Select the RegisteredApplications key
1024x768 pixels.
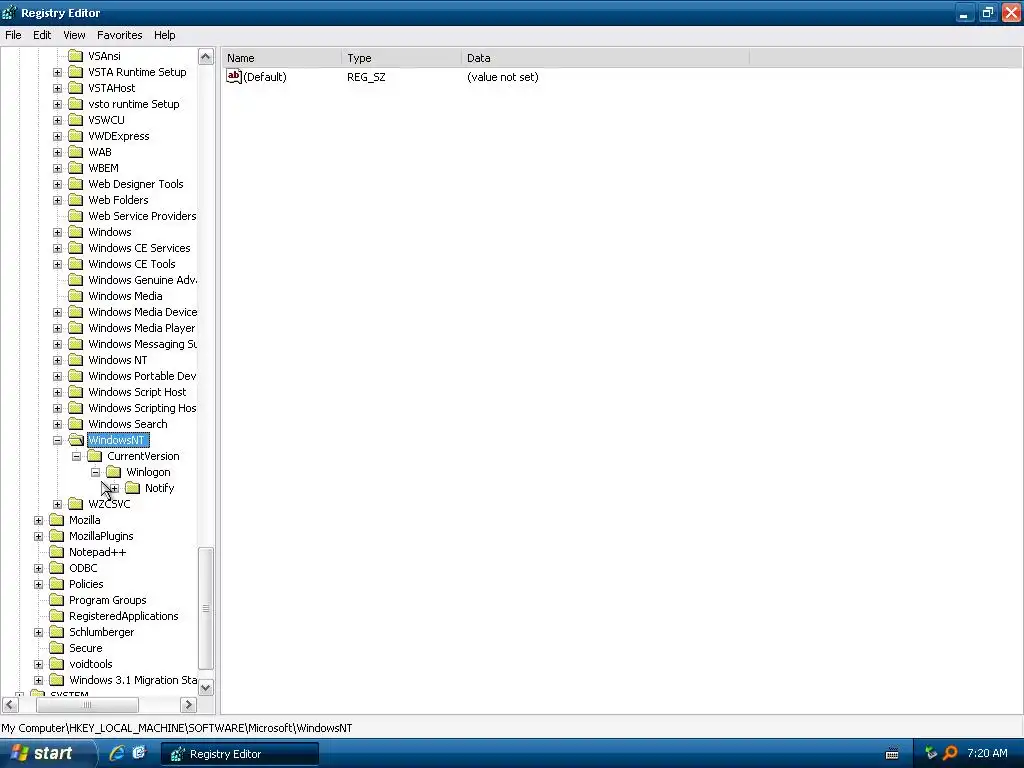(x=123, y=616)
